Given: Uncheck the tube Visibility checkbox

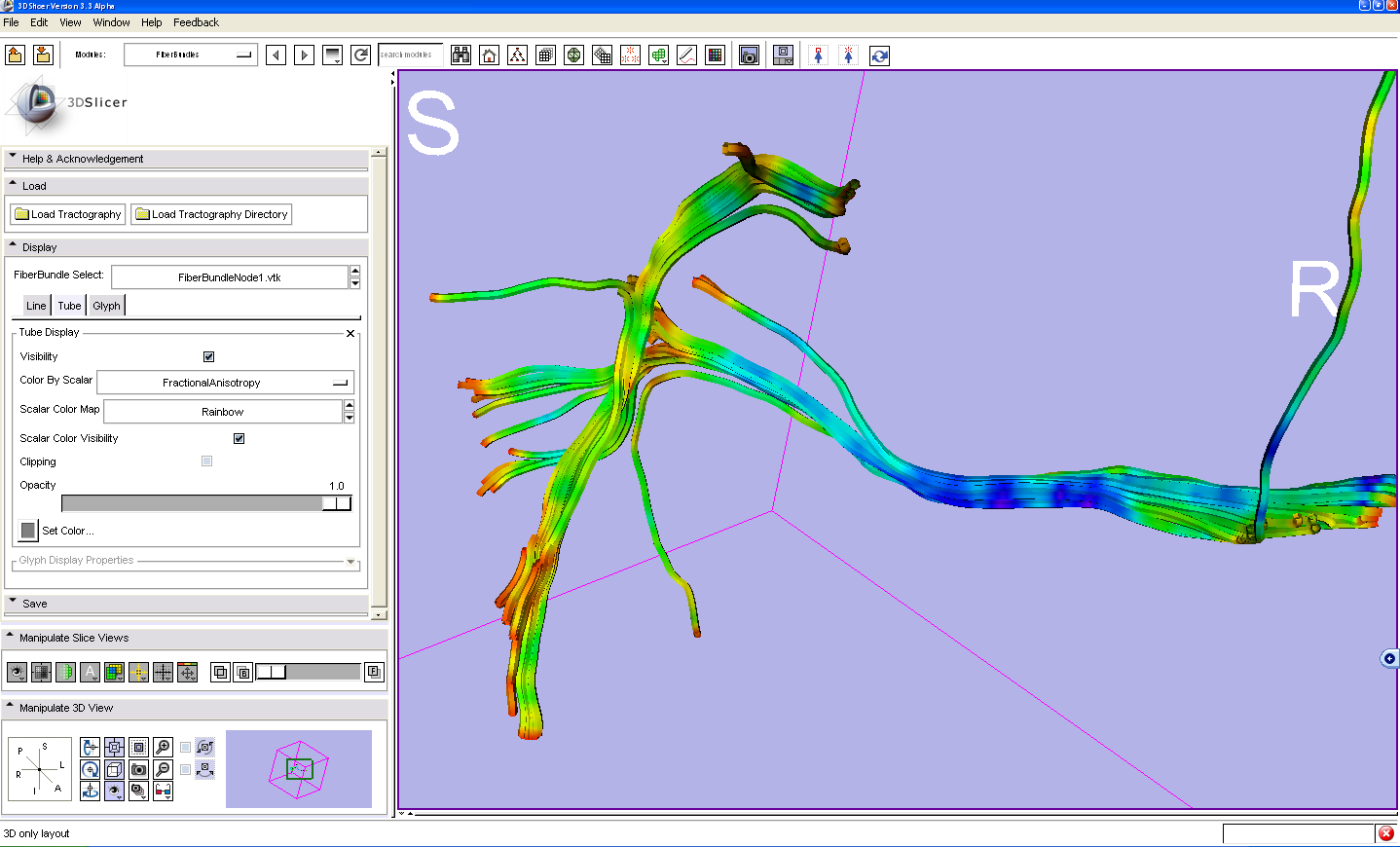Looking at the screenshot, I should point(208,356).
